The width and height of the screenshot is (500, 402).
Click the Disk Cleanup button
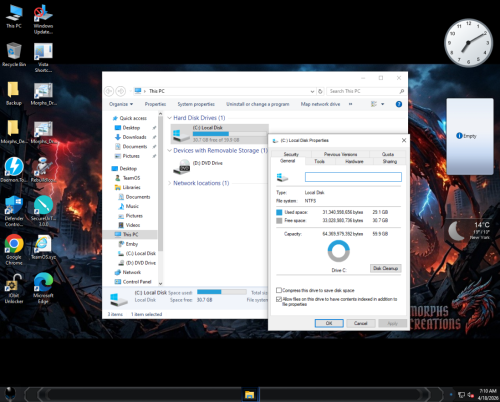pyautogui.click(x=386, y=268)
